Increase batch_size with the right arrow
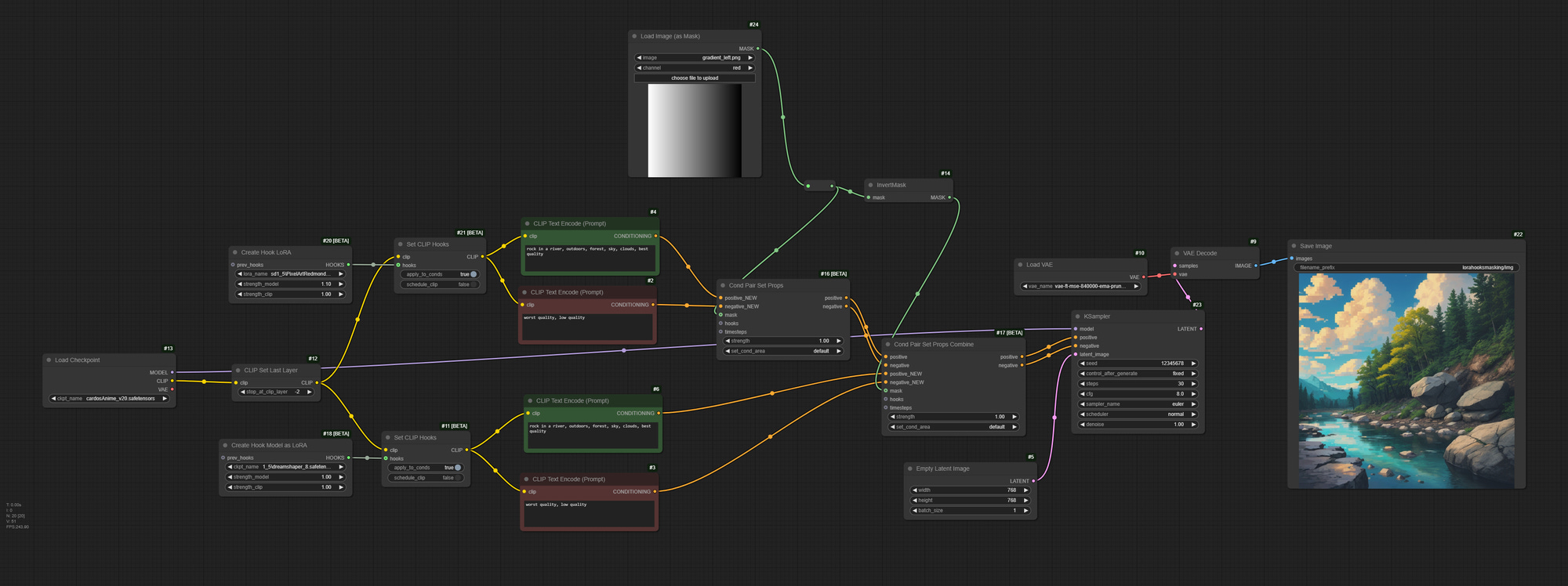Image resolution: width=1568 pixels, height=586 pixels. (x=1025, y=511)
